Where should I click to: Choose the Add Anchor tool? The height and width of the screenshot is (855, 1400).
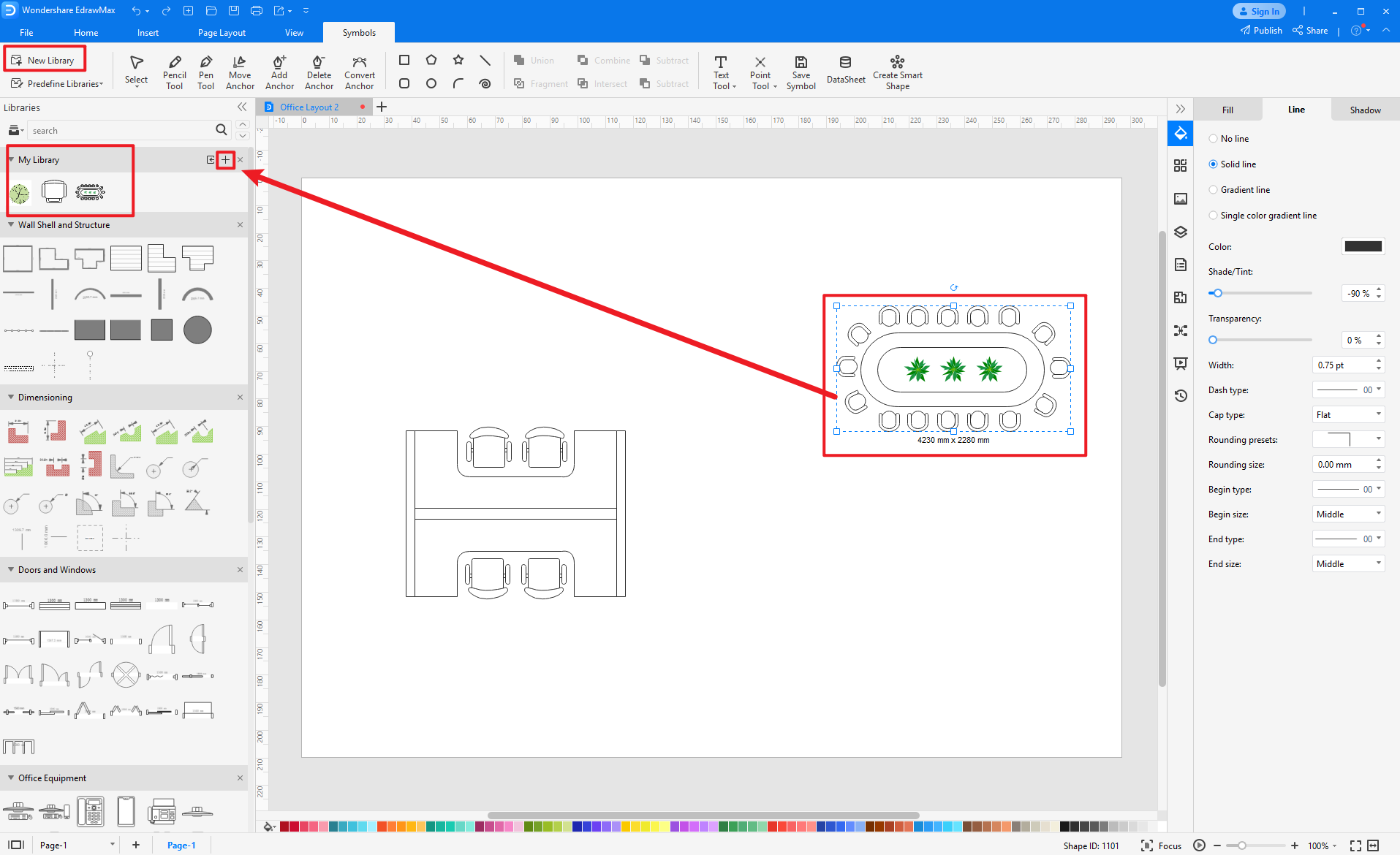coord(279,70)
